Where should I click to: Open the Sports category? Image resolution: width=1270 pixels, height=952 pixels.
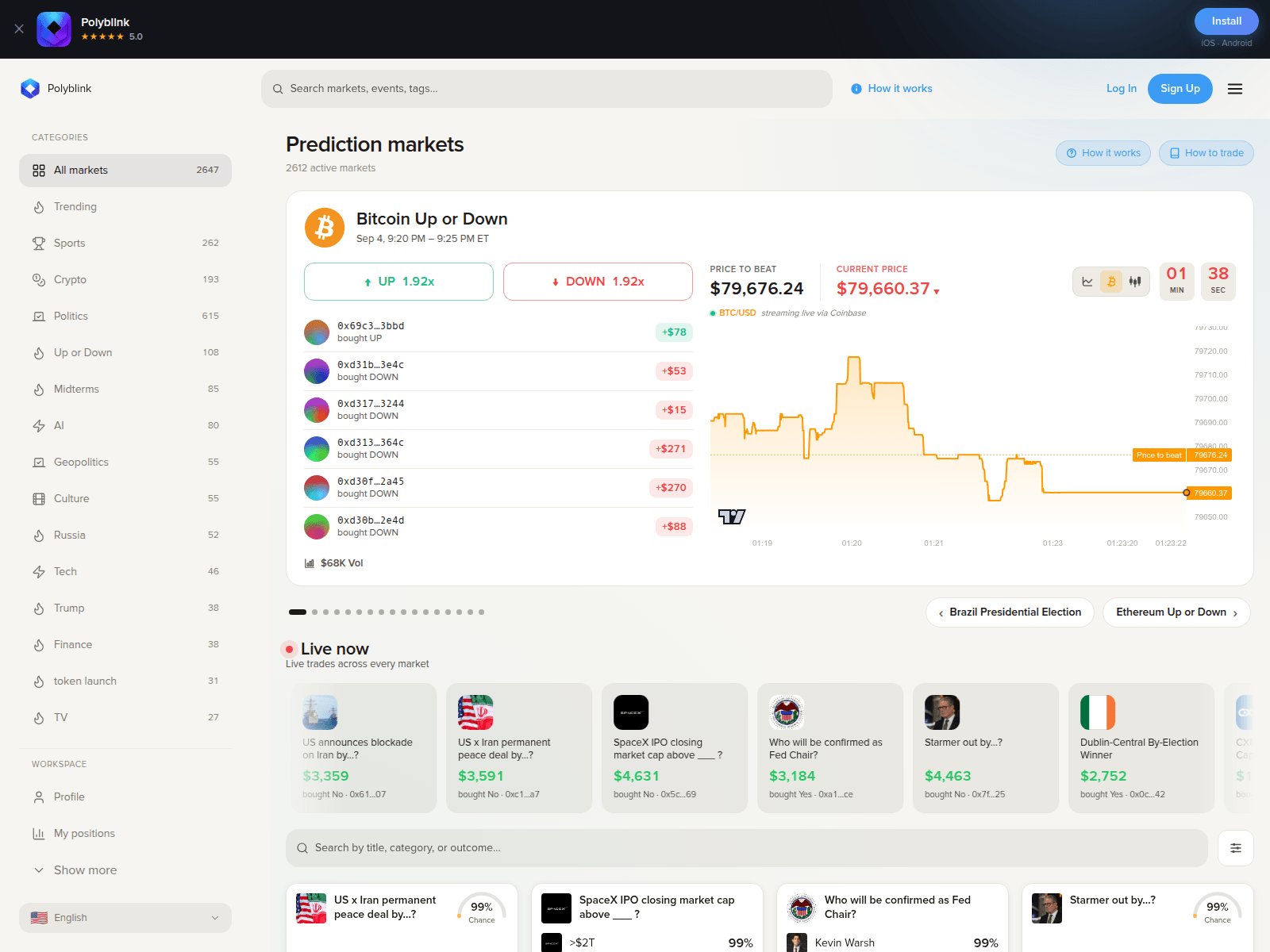[125, 244]
